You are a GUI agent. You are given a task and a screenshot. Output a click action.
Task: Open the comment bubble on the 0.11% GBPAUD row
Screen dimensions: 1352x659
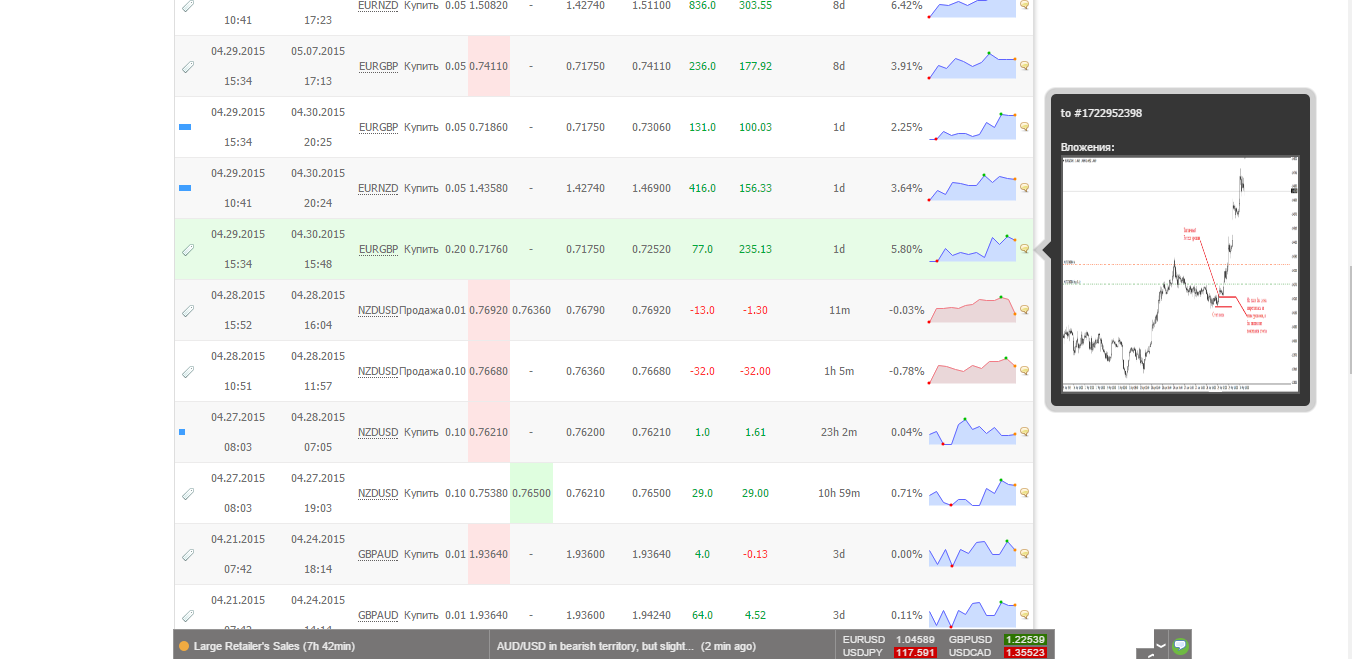[1024, 615]
